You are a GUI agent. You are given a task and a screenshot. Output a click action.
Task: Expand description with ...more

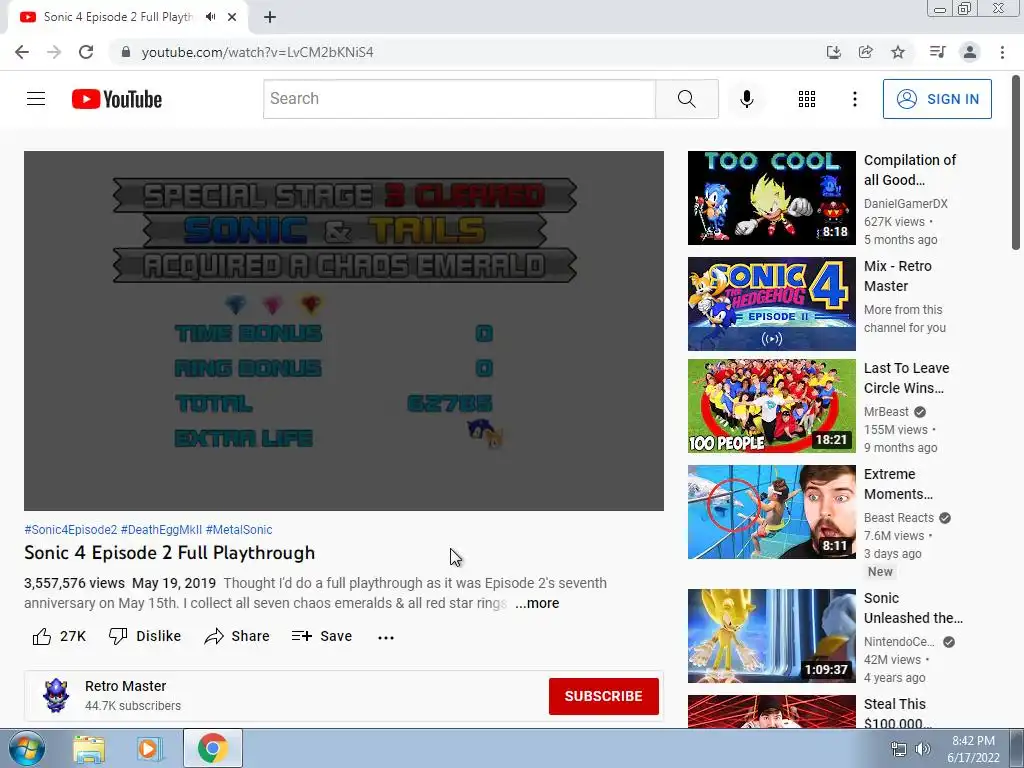[x=537, y=603]
